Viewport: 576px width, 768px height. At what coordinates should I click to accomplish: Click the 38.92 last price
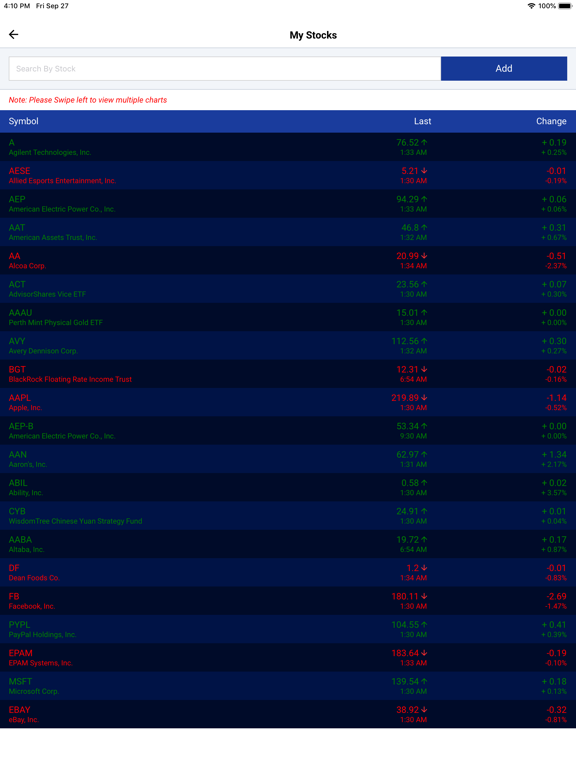(x=408, y=710)
